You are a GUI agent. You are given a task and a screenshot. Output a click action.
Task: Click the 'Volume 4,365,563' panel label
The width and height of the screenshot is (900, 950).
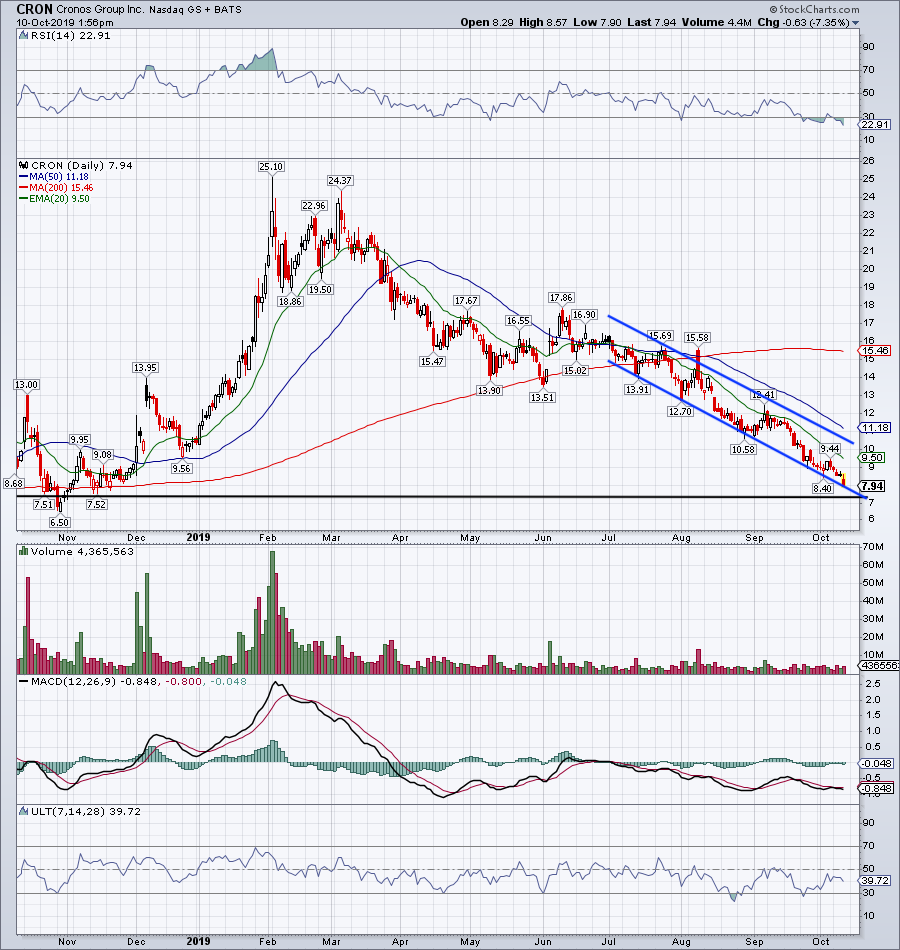coord(82,552)
